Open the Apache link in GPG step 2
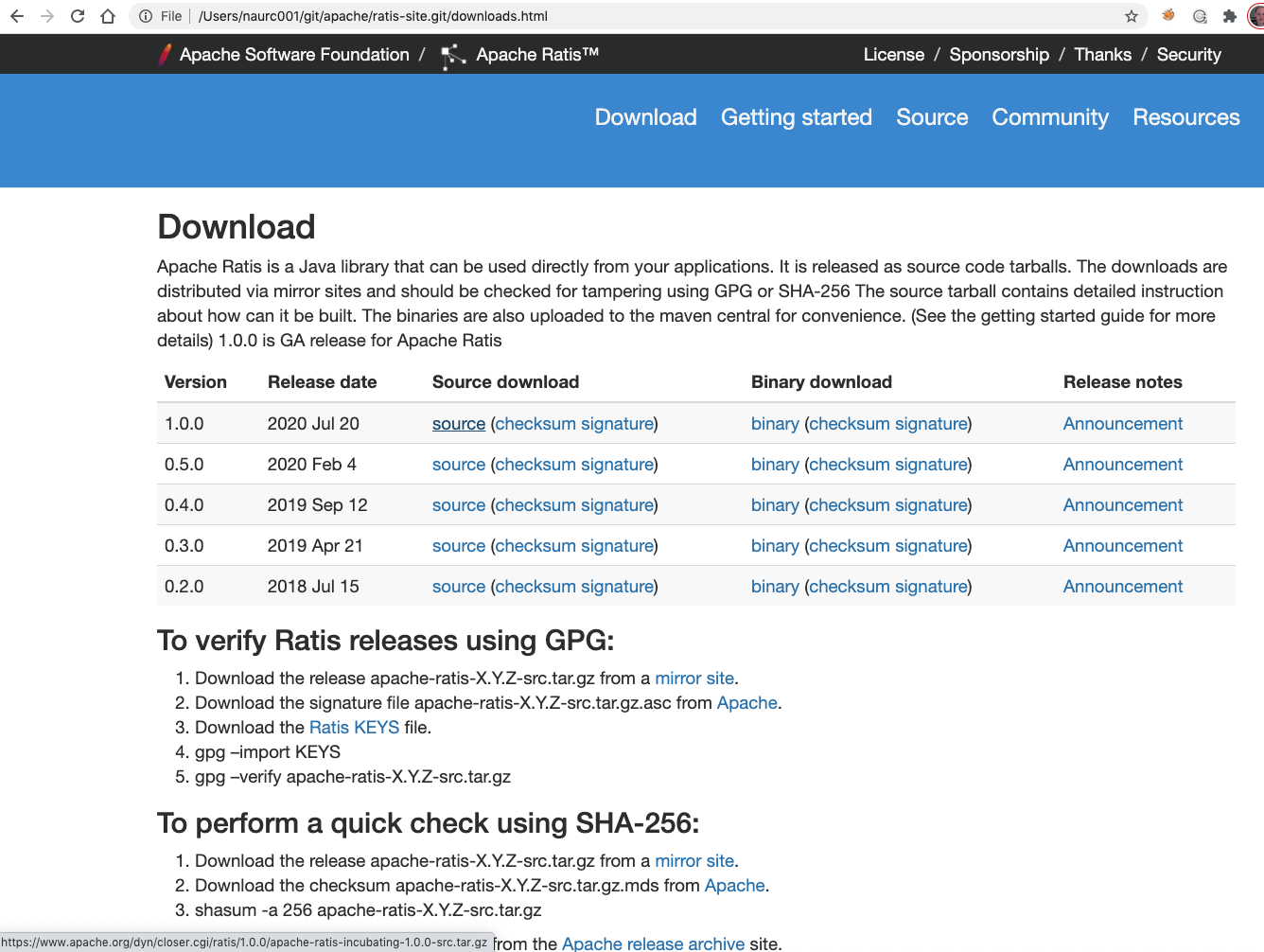 click(x=747, y=703)
